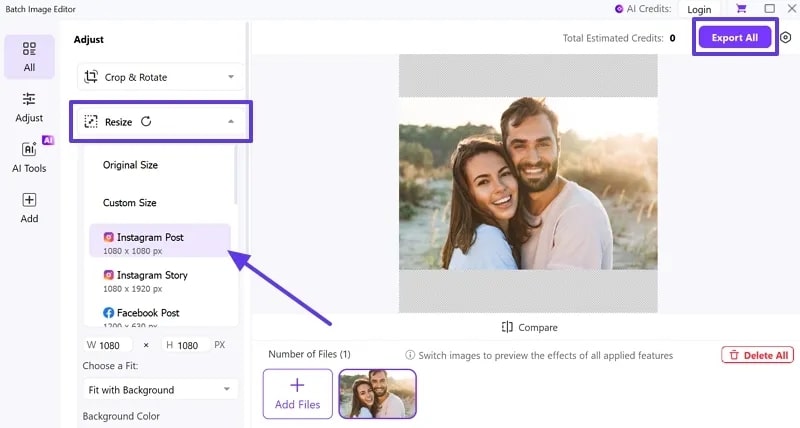Click the Background Color label
The height and width of the screenshot is (428, 800).
(x=121, y=416)
